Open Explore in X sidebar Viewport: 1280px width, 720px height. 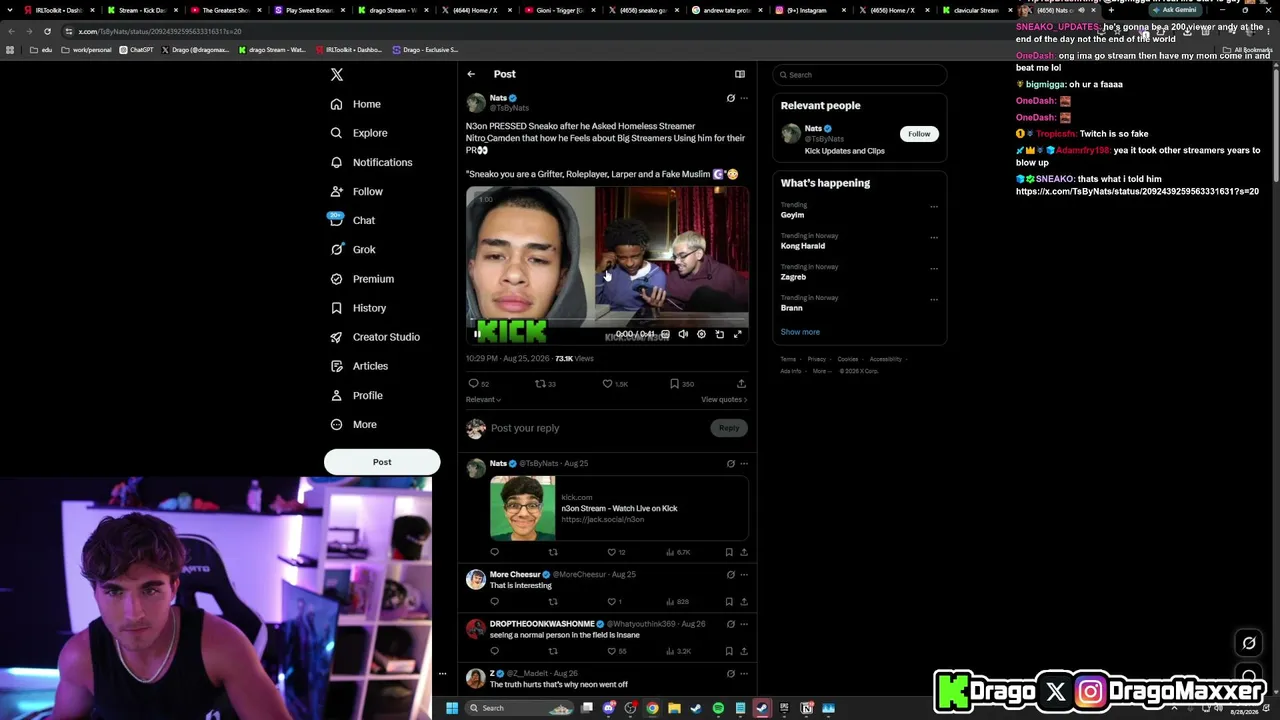(359, 133)
